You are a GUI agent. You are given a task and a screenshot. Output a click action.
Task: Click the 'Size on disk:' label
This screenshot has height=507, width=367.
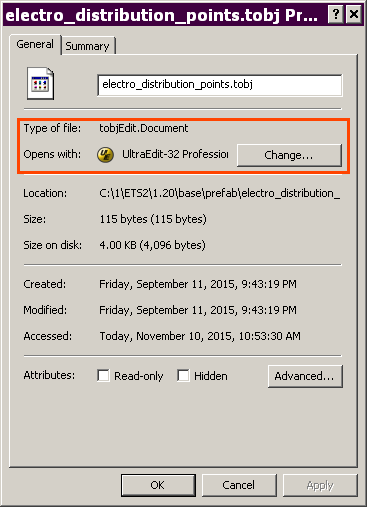(x=52, y=245)
